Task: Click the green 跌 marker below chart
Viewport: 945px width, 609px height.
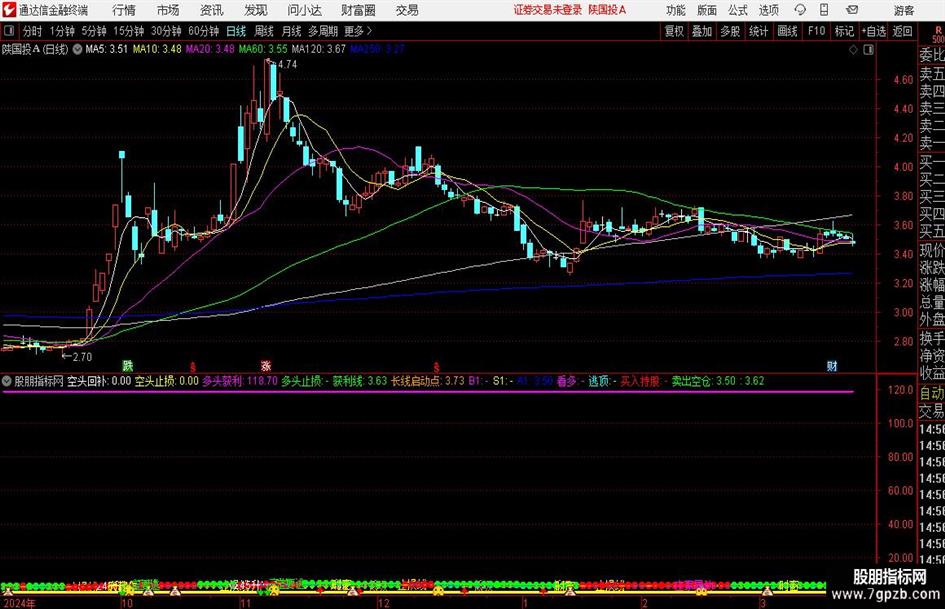Action: (127, 365)
